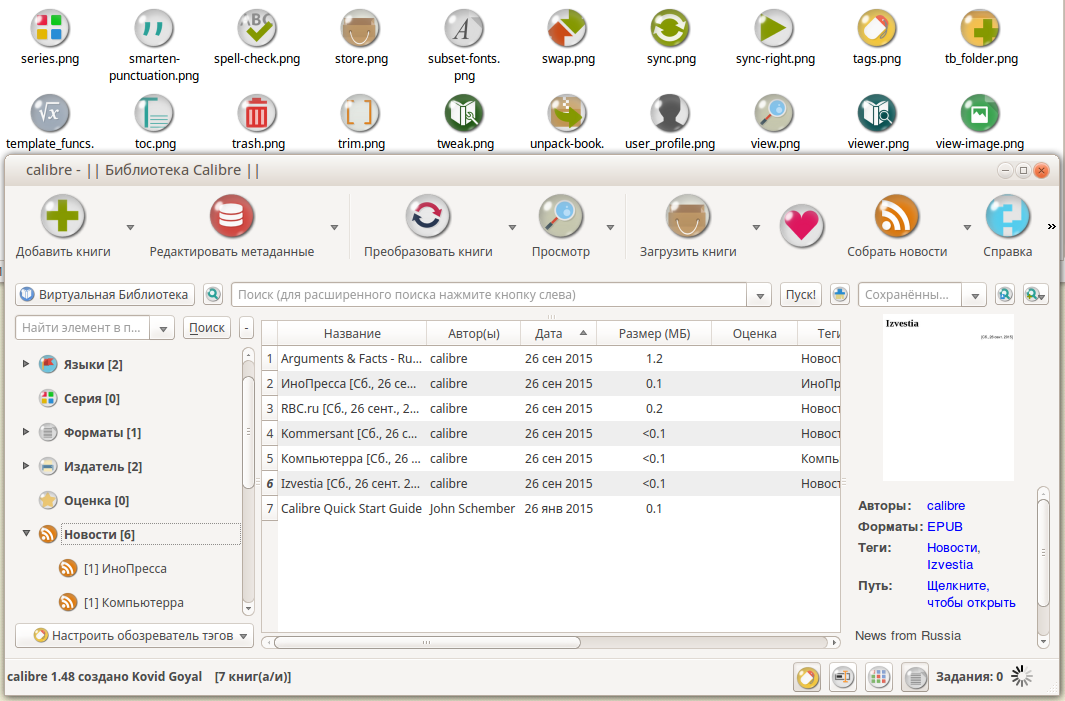Viewport: 1065px width, 701px height.
Task: Sort by Оценка column header
Action: click(754, 334)
